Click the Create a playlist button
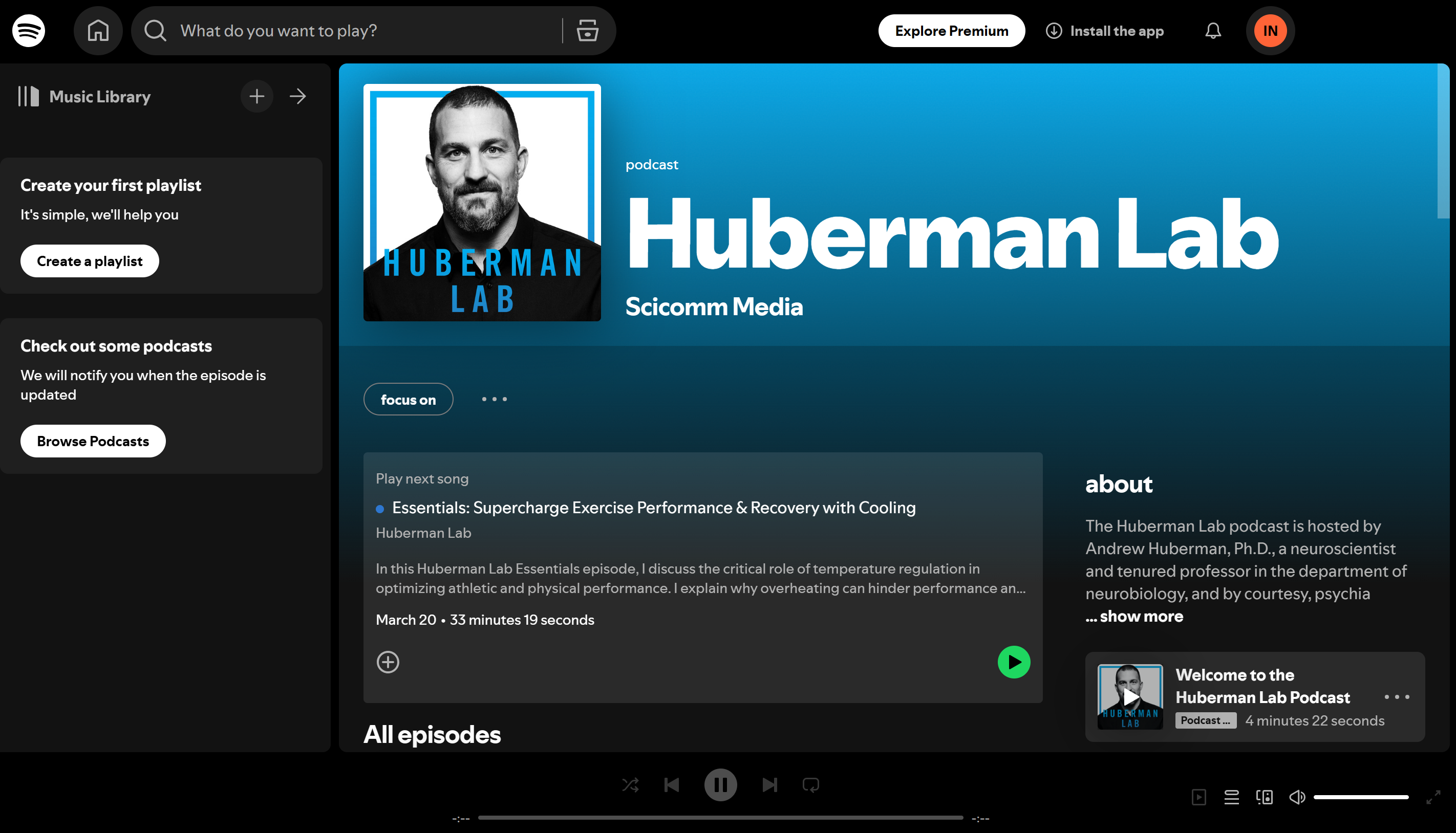 click(89, 261)
